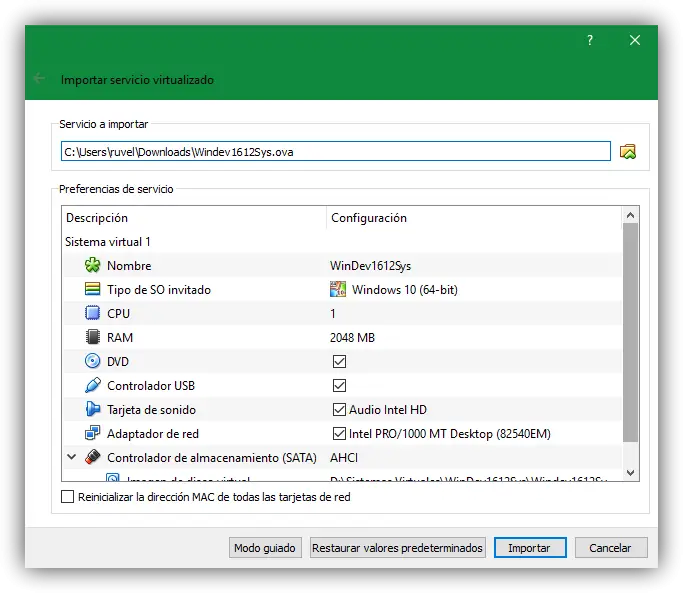Click the Tarjeta de sonido icon
Screen dimensions: 683x593
[92, 409]
